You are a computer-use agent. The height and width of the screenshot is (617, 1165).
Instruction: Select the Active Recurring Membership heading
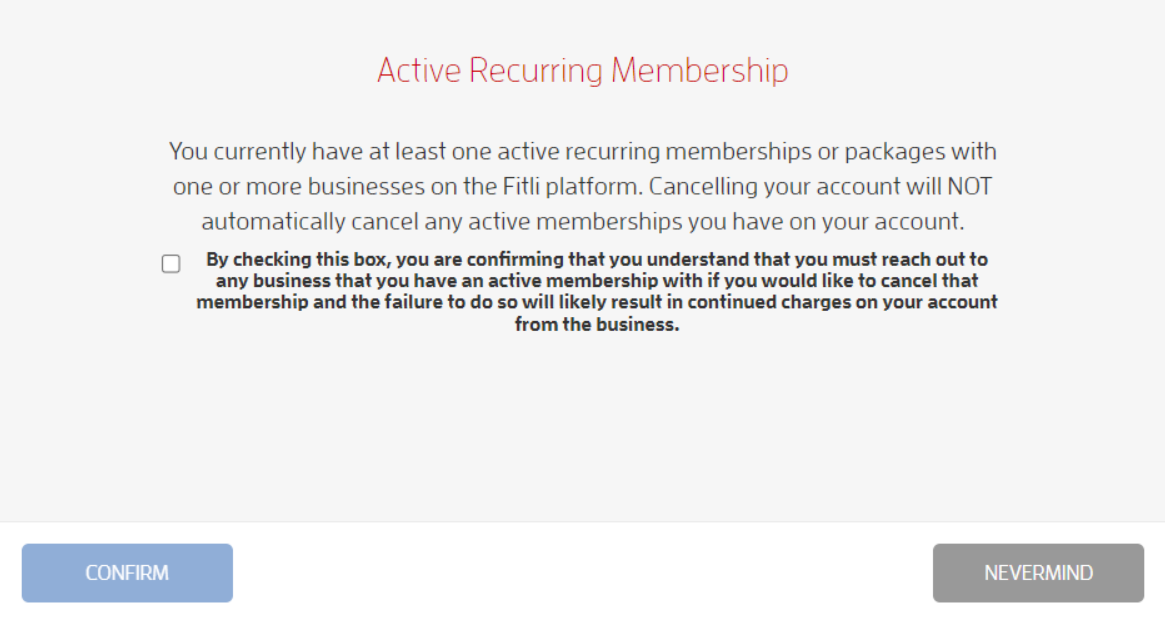pos(582,71)
